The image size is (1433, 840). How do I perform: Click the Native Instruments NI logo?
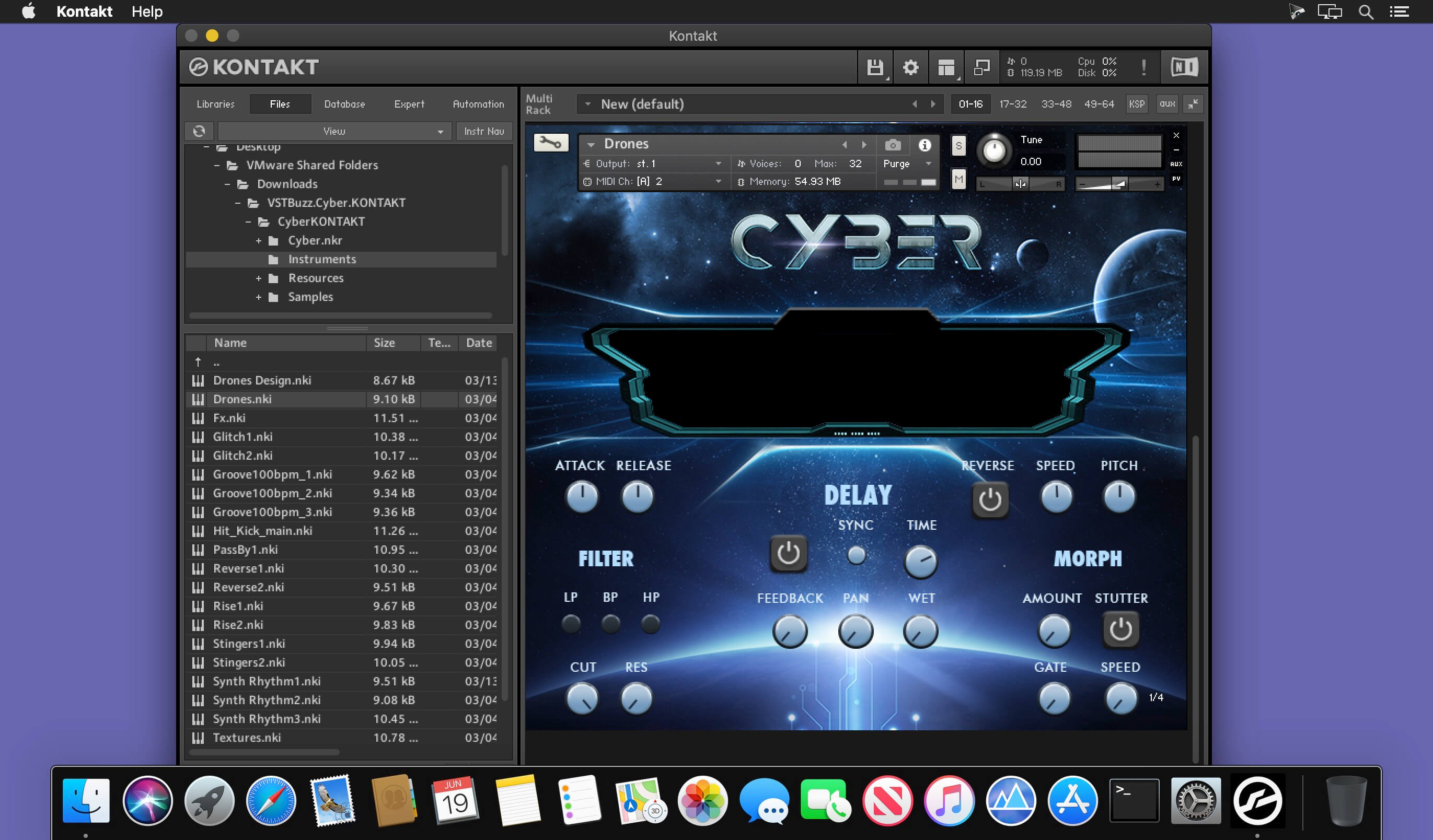pyautogui.click(x=1185, y=67)
